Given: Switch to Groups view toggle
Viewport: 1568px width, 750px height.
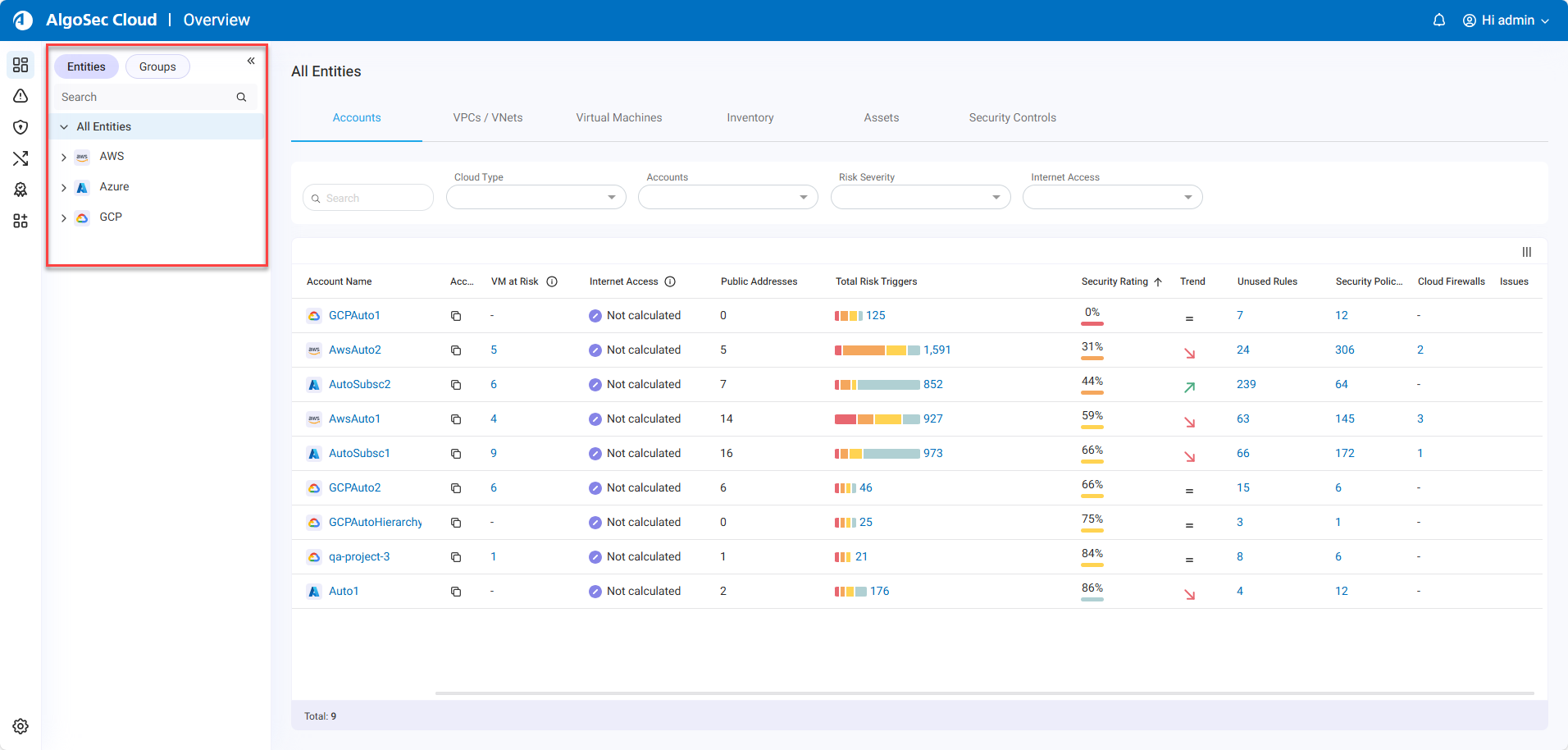Looking at the screenshot, I should point(157,66).
